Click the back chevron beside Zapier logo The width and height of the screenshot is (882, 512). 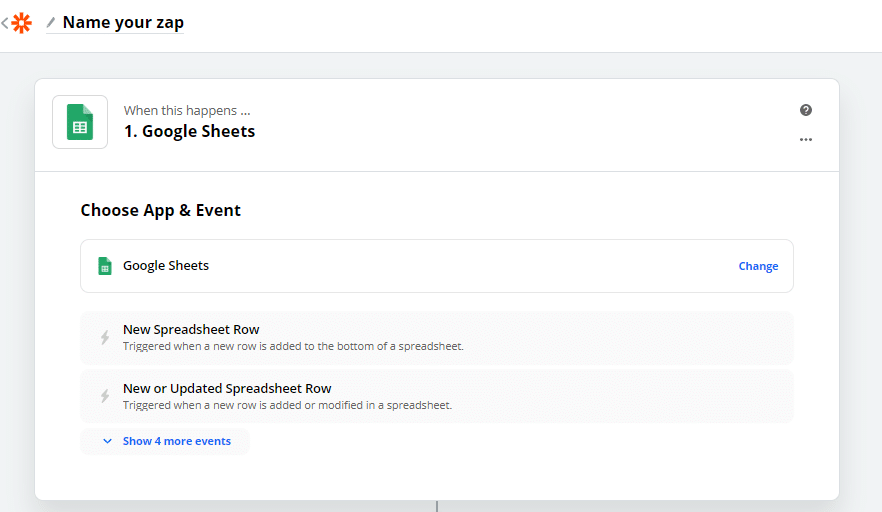point(5,23)
